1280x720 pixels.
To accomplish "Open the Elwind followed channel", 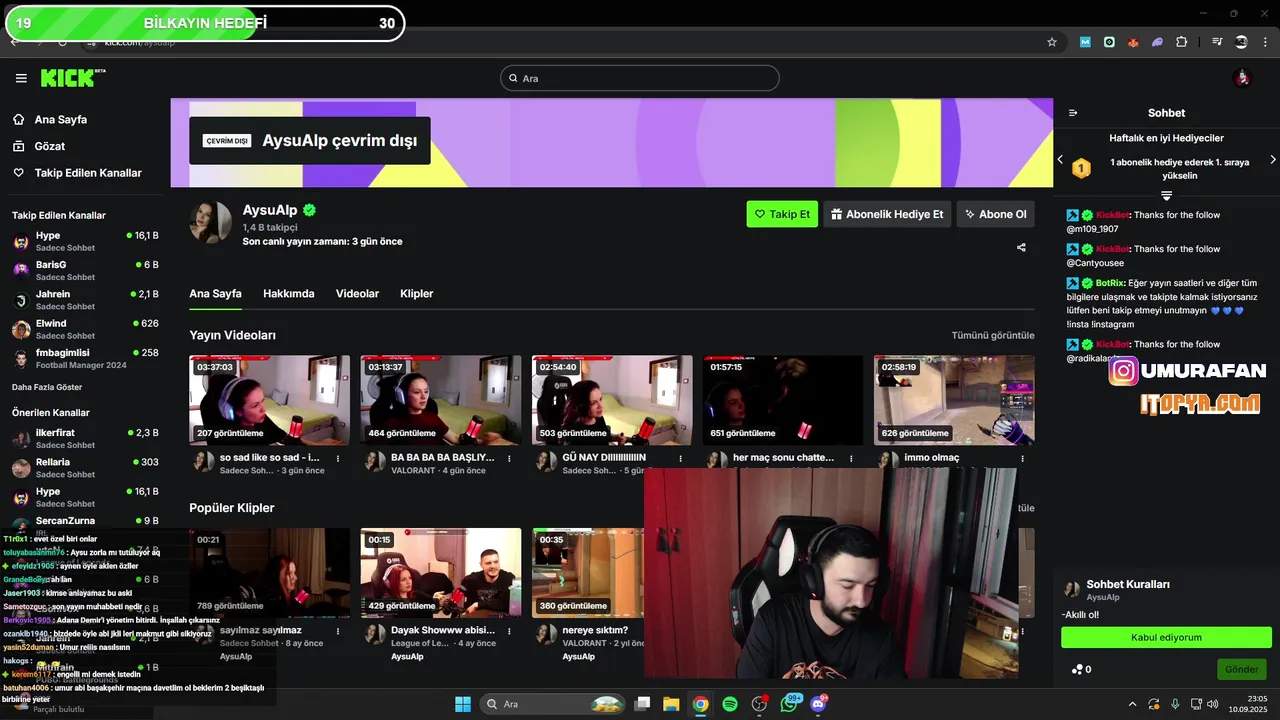I will click(x=85, y=329).
